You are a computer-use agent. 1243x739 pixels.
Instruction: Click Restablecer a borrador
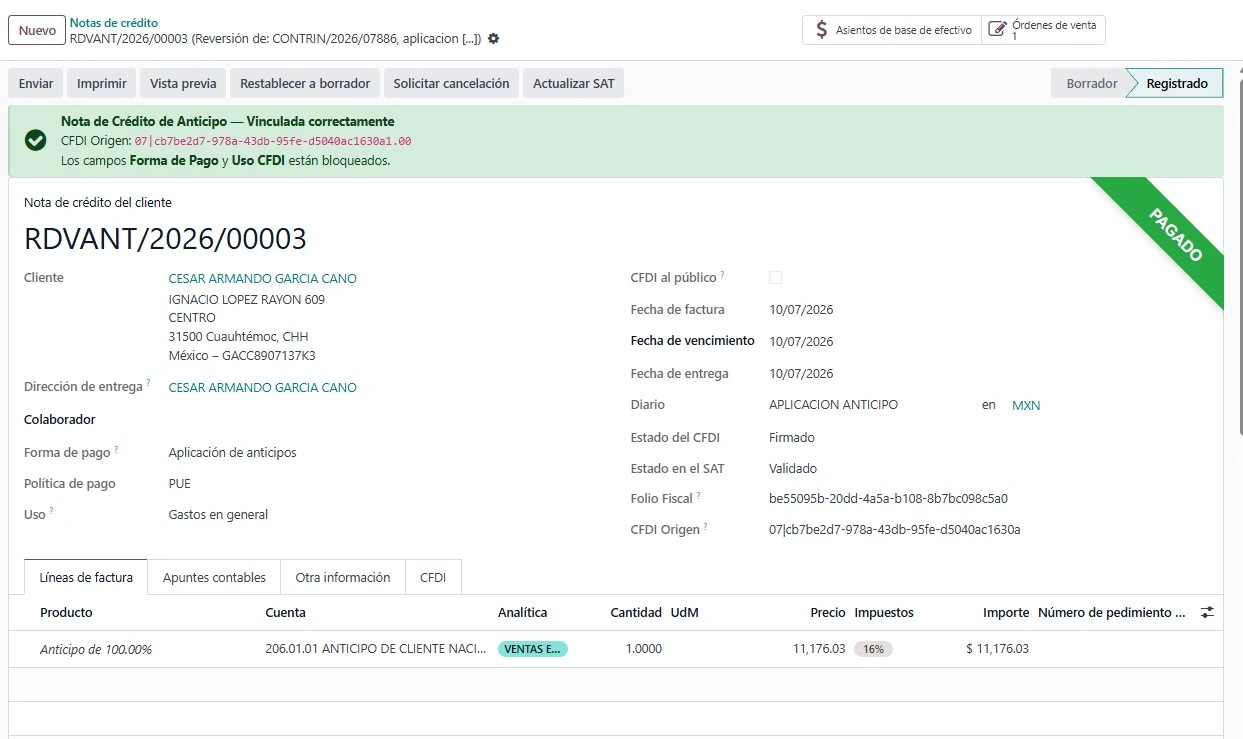(x=305, y=83)
